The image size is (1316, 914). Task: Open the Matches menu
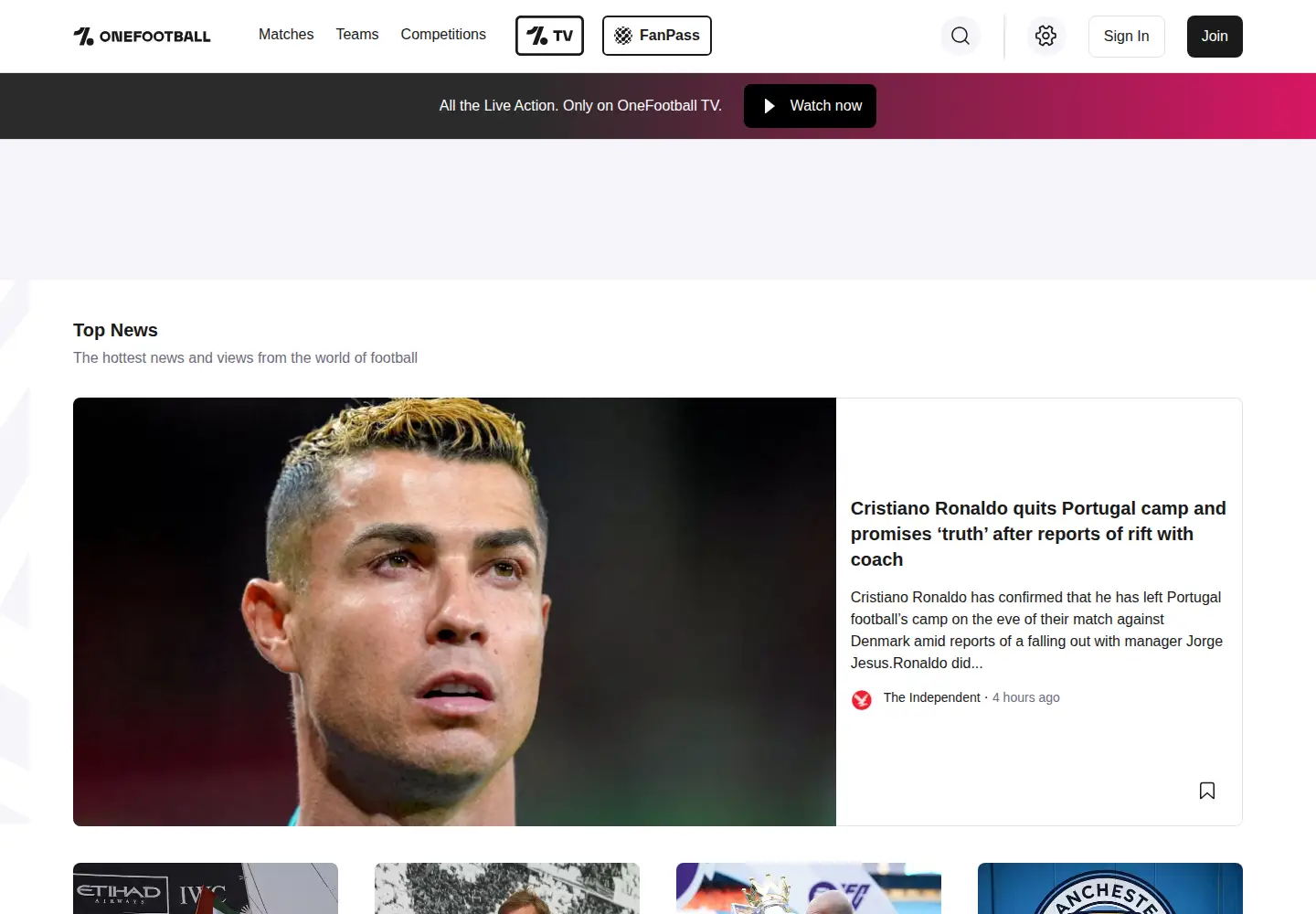point(286,35)
